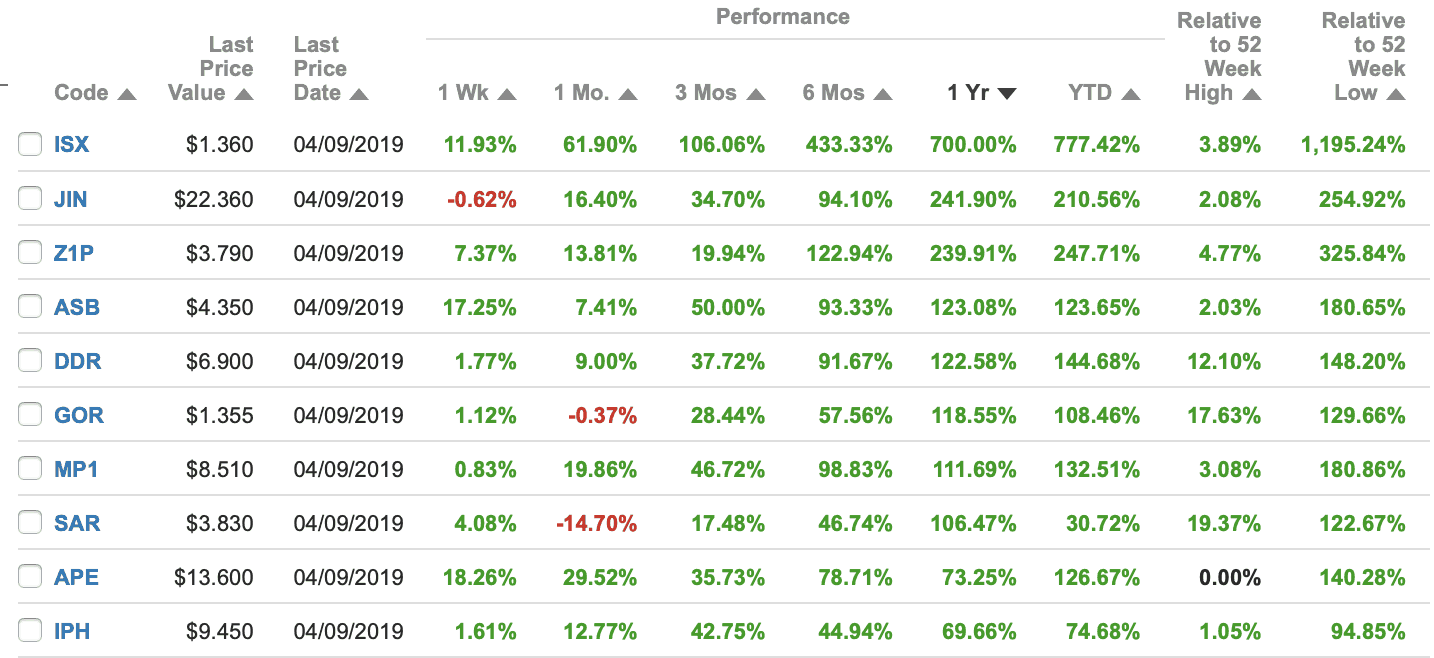Click the YTD column header
Screen dimensions: 1434x658
pos(1090,93)
